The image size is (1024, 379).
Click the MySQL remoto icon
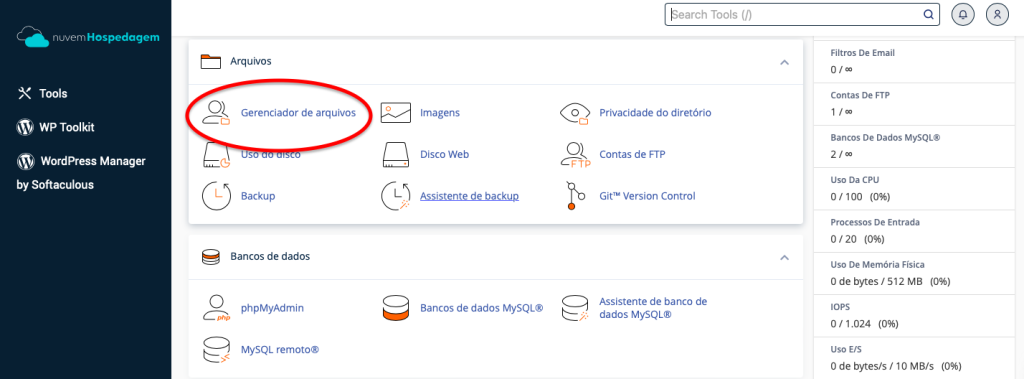pos(216,350)
